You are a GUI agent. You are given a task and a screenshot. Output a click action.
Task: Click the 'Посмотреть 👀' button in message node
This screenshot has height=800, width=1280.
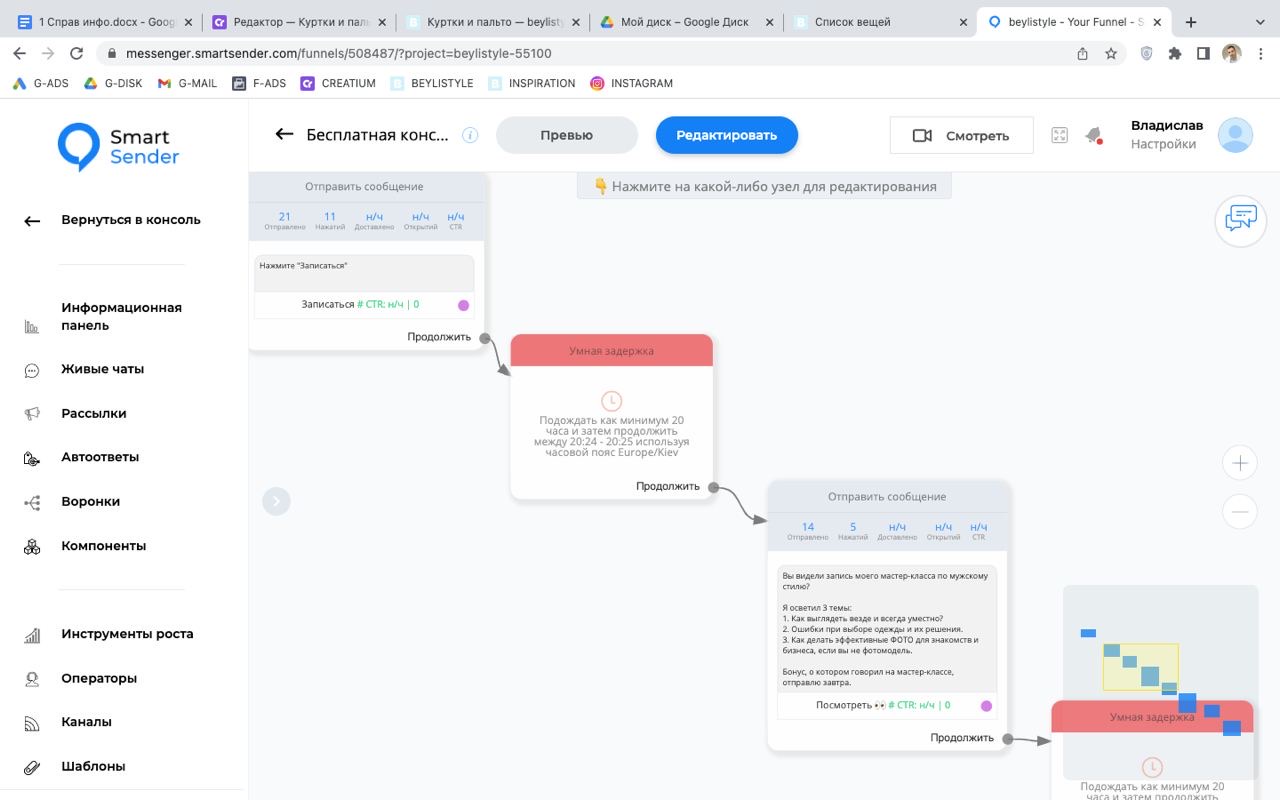pyautogui.click(x=887, y=706)
